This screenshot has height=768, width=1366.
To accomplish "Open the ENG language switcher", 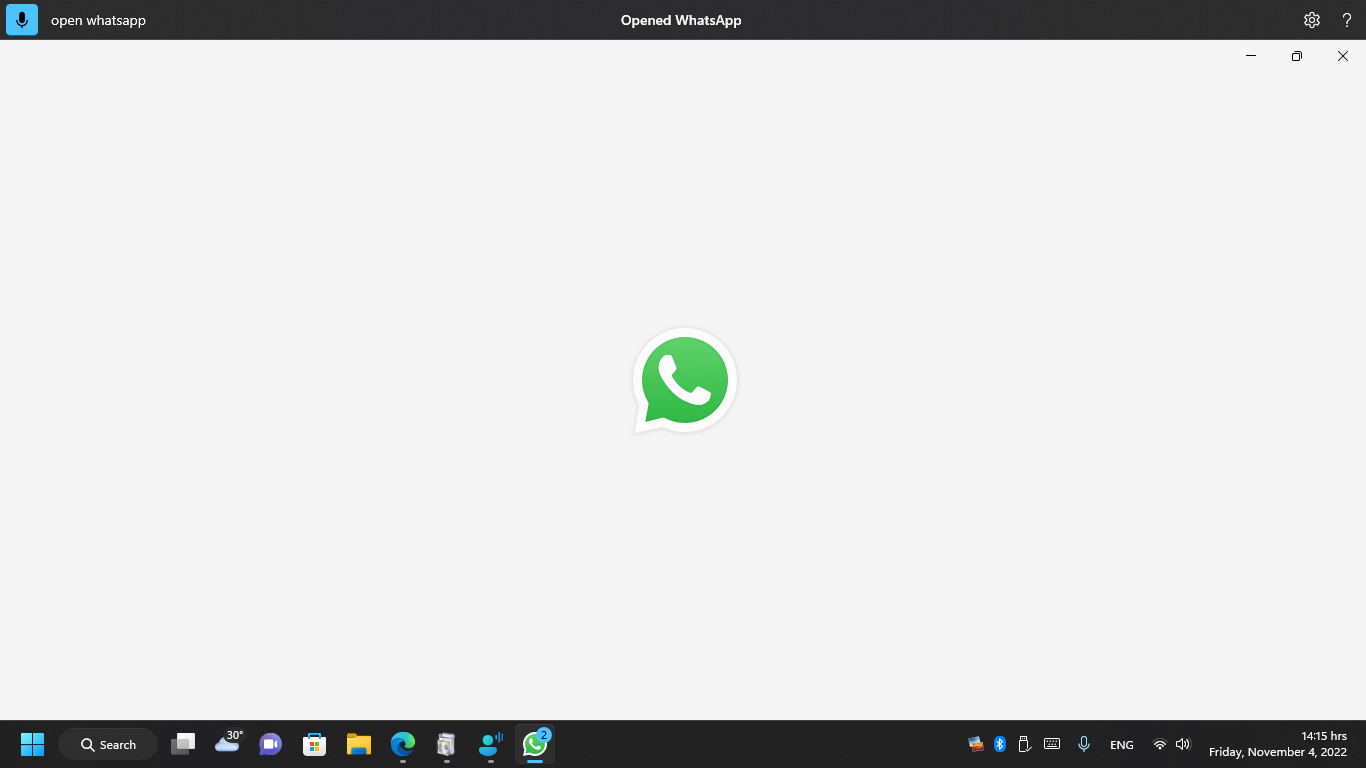I will tap(1122, 745).
